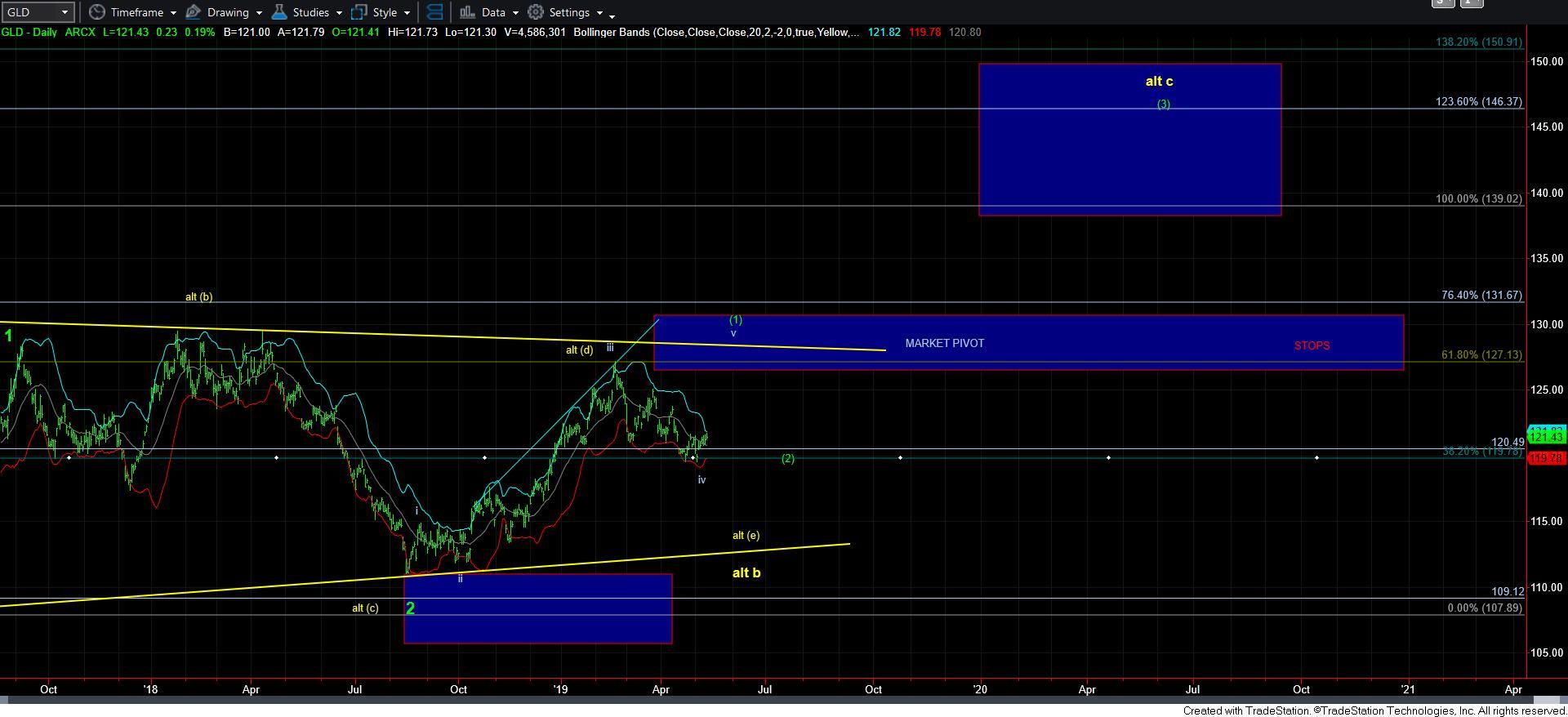Select the green wave (2) label
The width and height of the screenshot is (1568, 717).
pyautogui.click(x=787, y=459)
